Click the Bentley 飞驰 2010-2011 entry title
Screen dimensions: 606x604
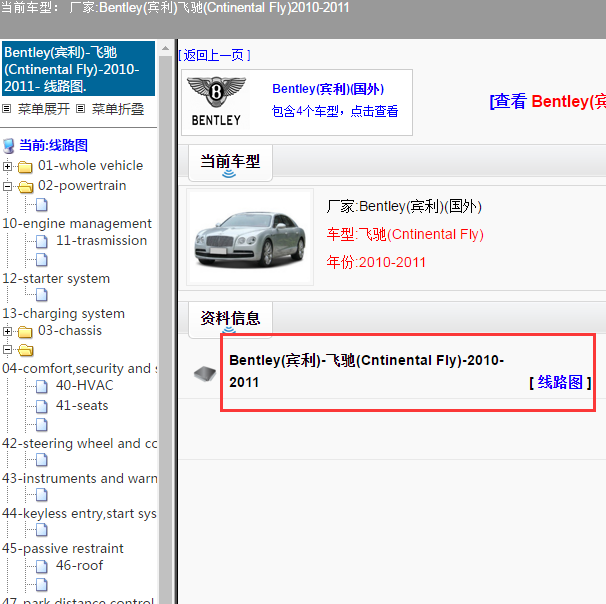click(x=366, y=371)
